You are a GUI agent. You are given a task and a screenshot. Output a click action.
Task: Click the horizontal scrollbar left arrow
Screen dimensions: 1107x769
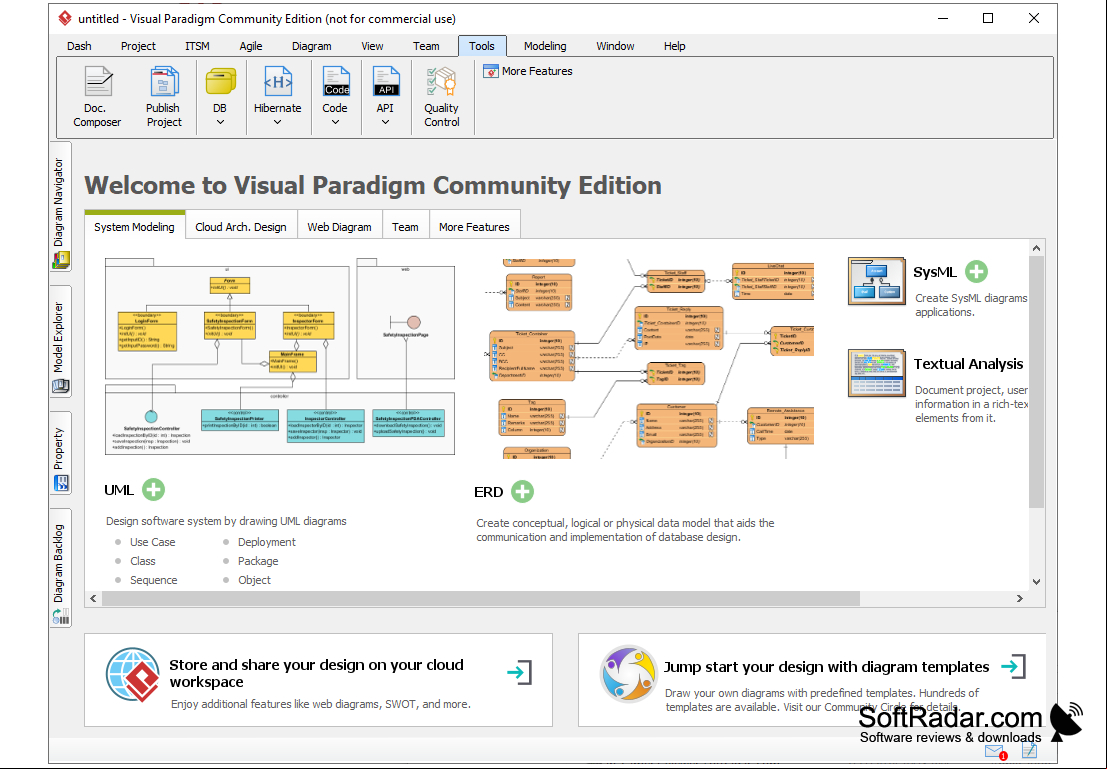click(93, 598)
